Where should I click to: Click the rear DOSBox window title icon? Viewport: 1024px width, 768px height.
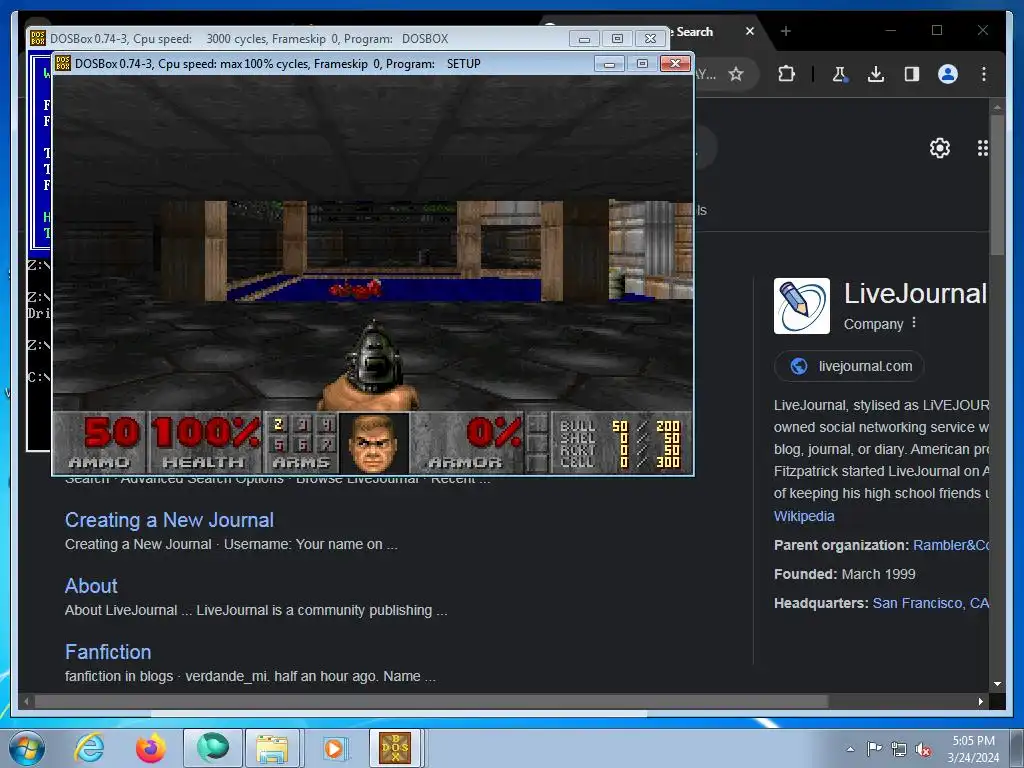tap(38, 39)
